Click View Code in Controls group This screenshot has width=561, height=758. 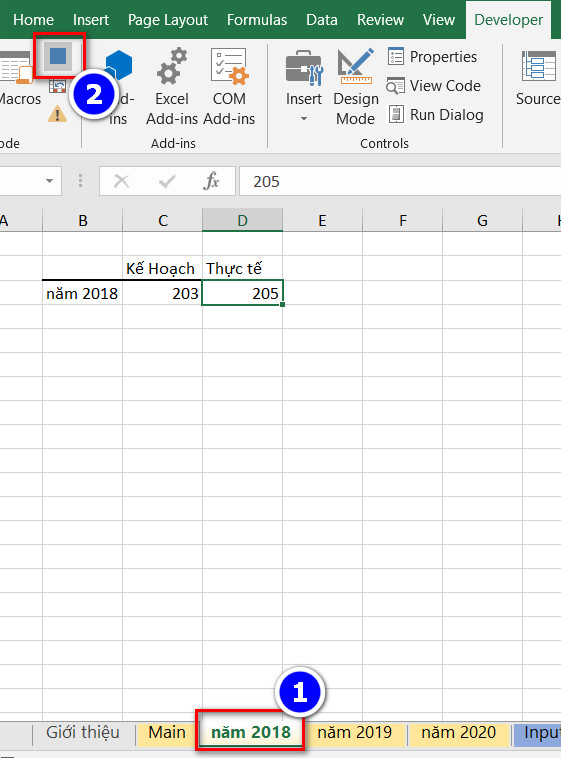(x=434, y=86)
